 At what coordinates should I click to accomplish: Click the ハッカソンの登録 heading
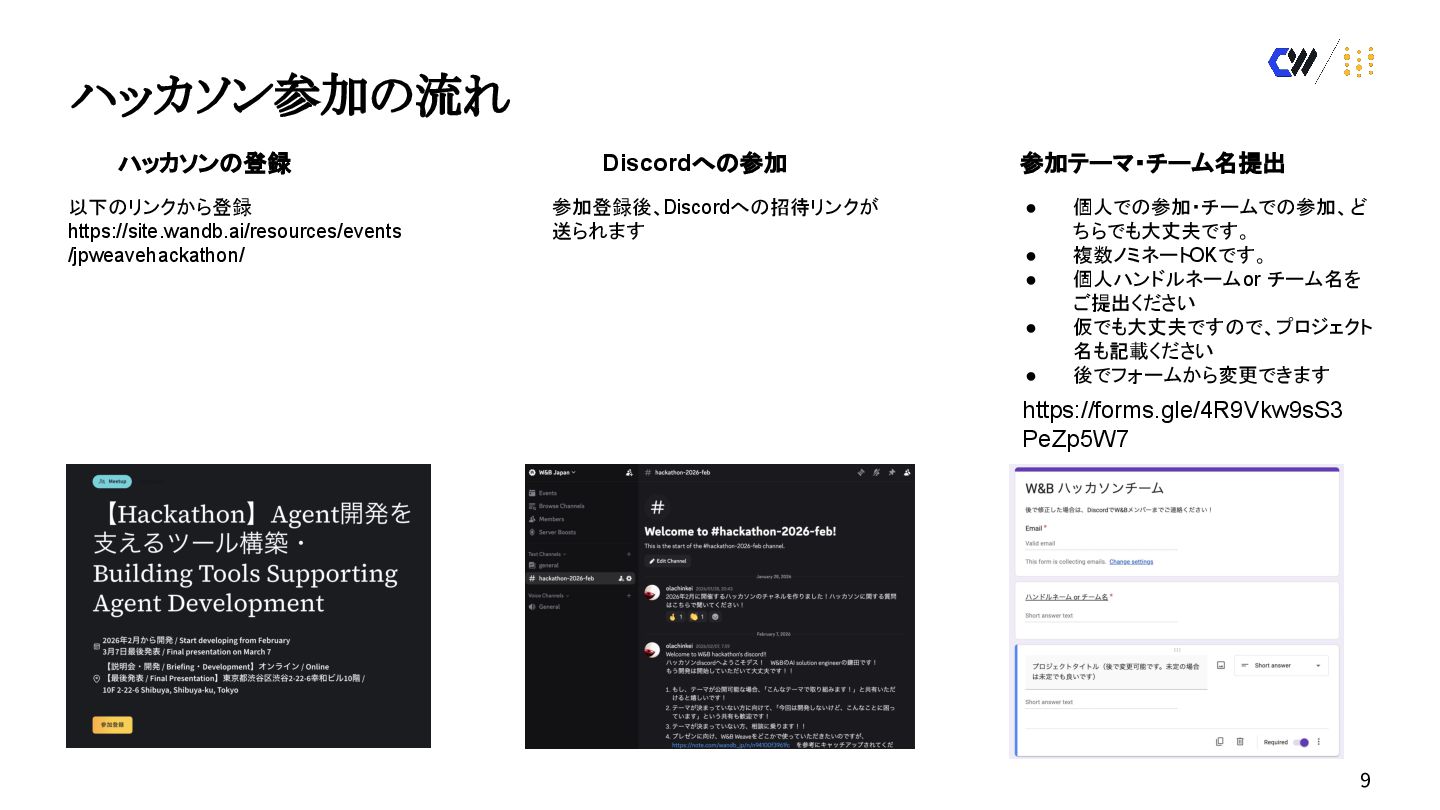tap(205, 163)
